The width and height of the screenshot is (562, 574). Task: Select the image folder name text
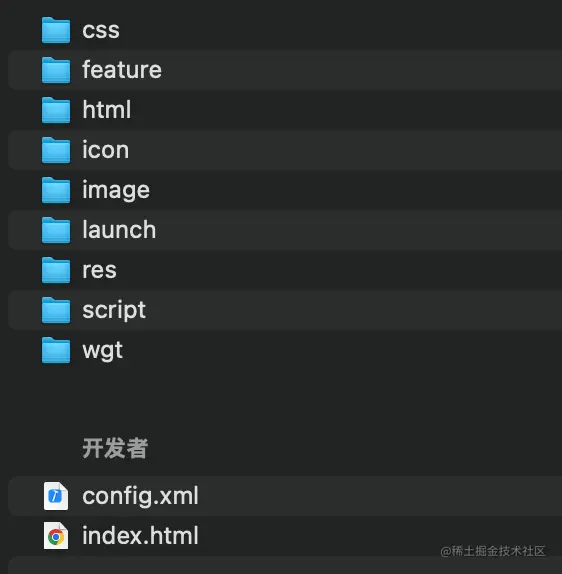(116, 190)
